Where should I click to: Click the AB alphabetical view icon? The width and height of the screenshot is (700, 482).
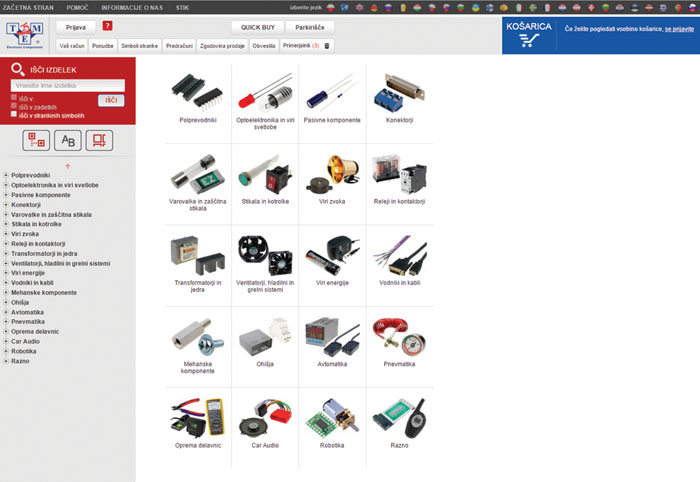pyautogui.click(x=68, y=140)
